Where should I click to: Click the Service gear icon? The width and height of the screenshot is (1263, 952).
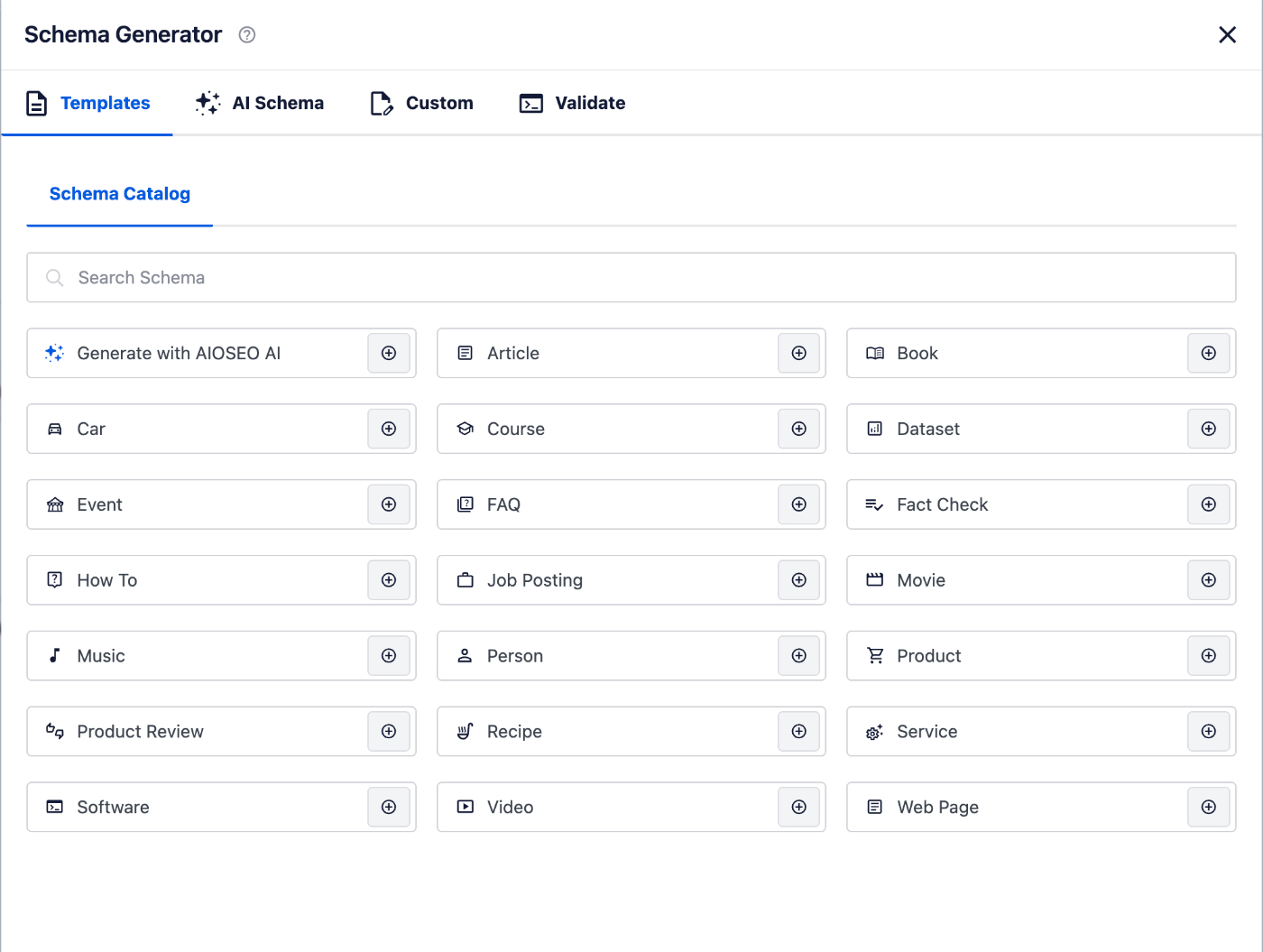(x=874, y=732)
